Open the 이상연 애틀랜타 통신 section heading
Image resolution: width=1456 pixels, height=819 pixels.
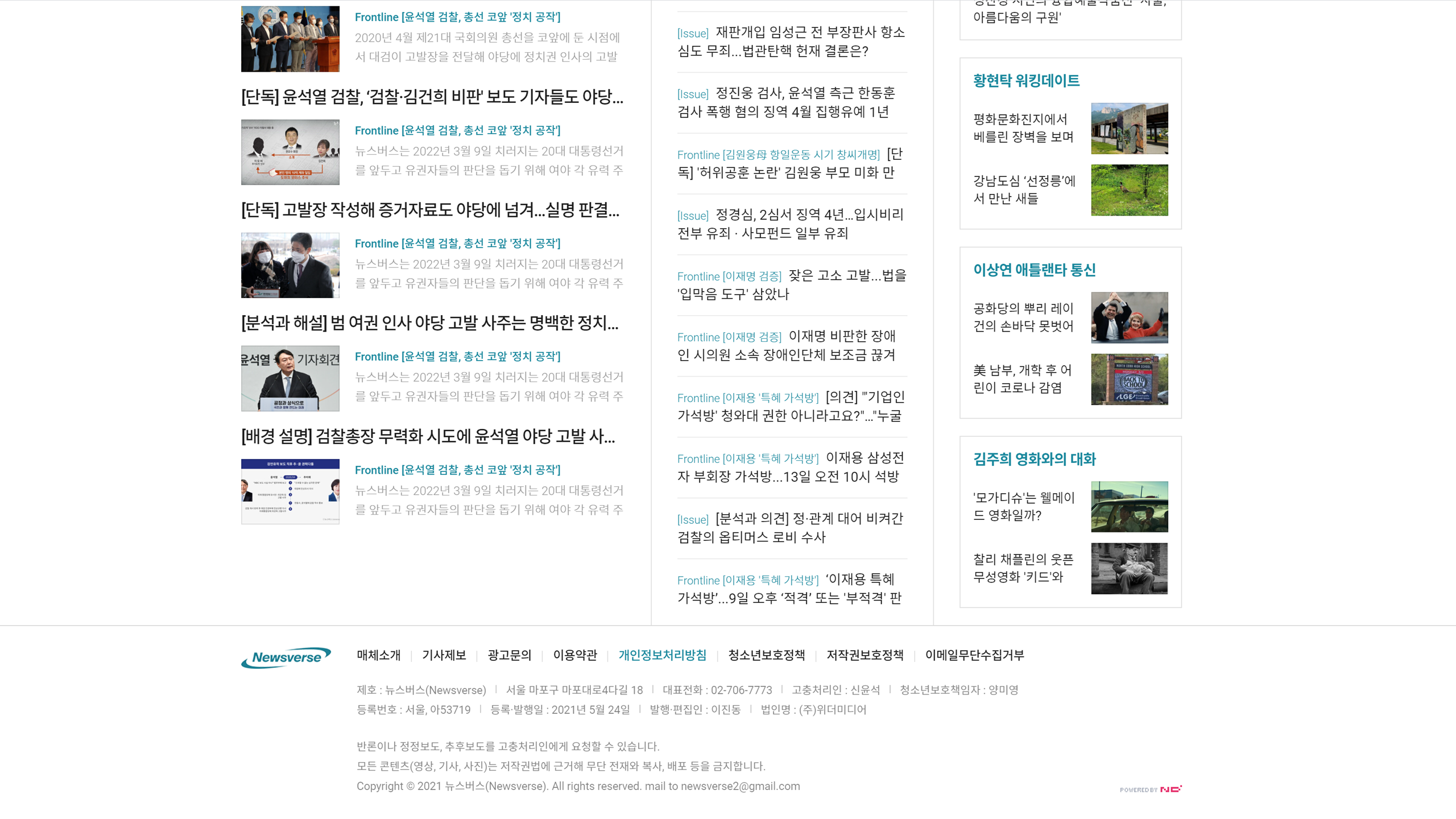[1034, 270]
